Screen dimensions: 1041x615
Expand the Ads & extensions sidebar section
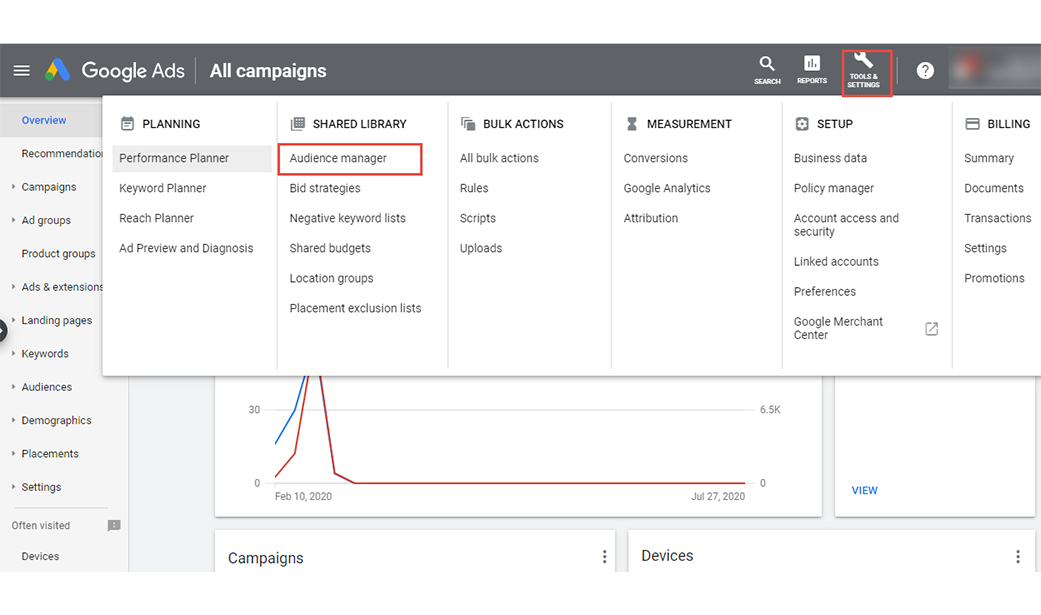click(x=13, y=286)
